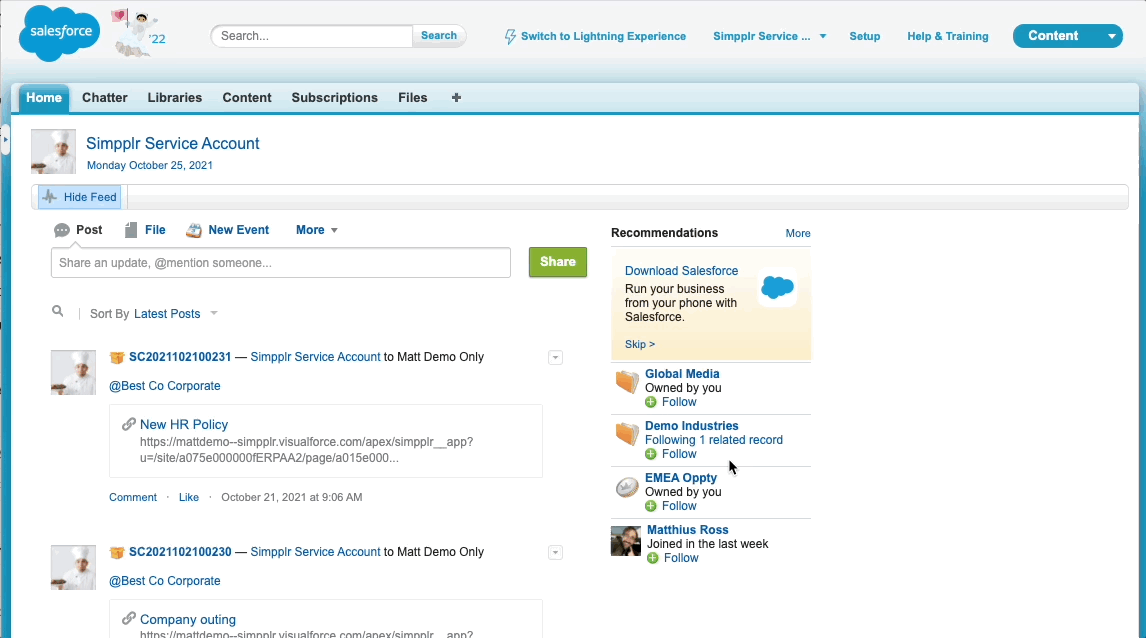Click the green plus icon under Matthius Ross

click(653, 558)
